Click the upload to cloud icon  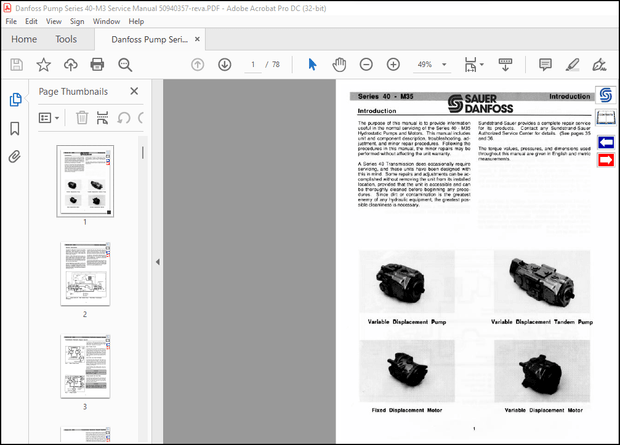coord(71,64)
